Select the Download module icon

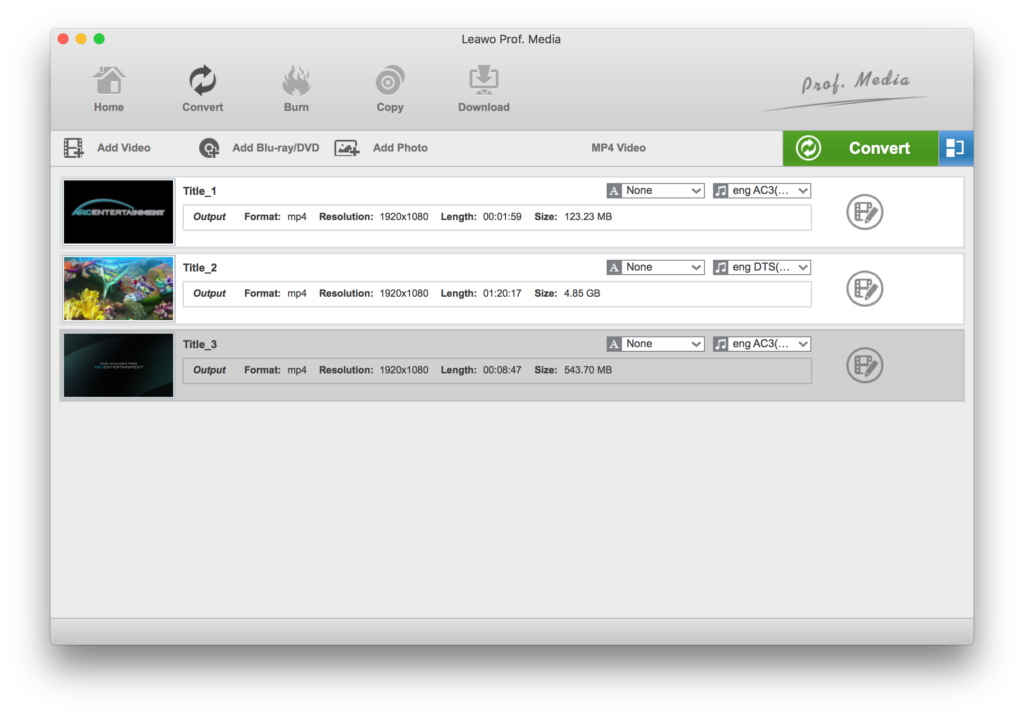483,87
